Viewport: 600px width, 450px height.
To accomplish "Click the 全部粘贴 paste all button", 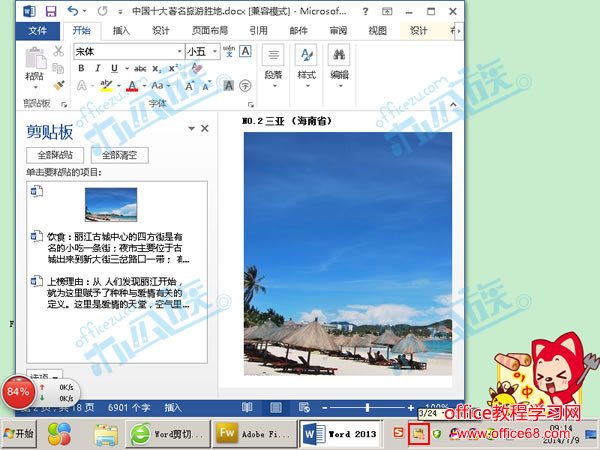I will (x=55, y=155).
